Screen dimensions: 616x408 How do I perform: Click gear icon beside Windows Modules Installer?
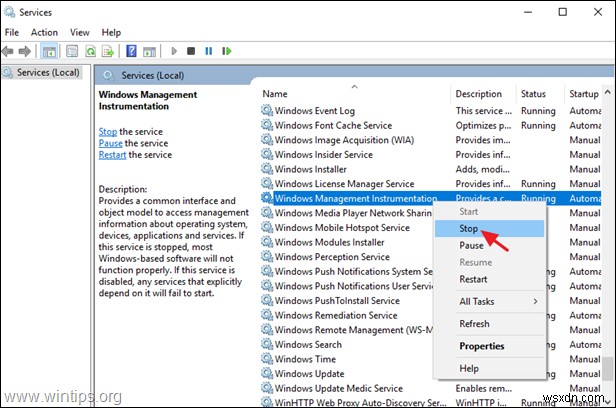(x=267, y=242)
